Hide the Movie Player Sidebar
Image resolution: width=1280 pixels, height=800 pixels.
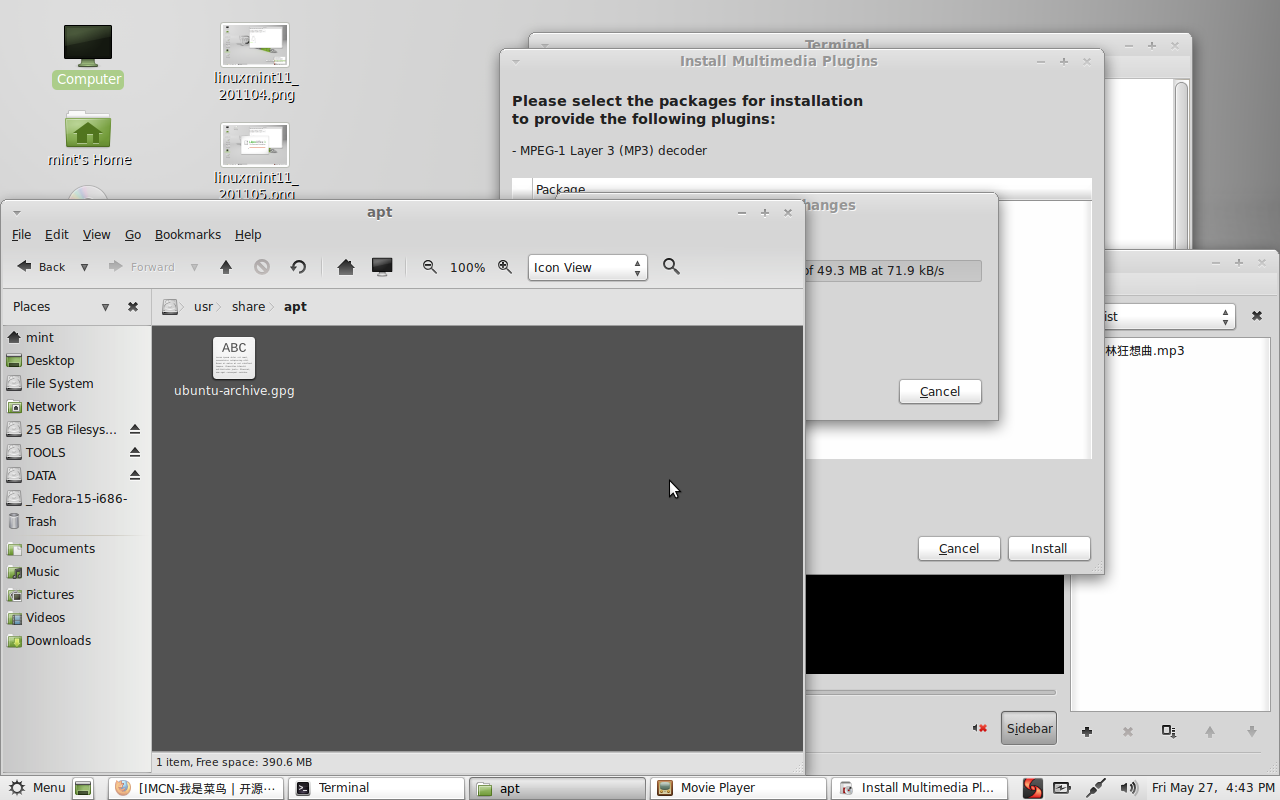(x=1028, y=728)
